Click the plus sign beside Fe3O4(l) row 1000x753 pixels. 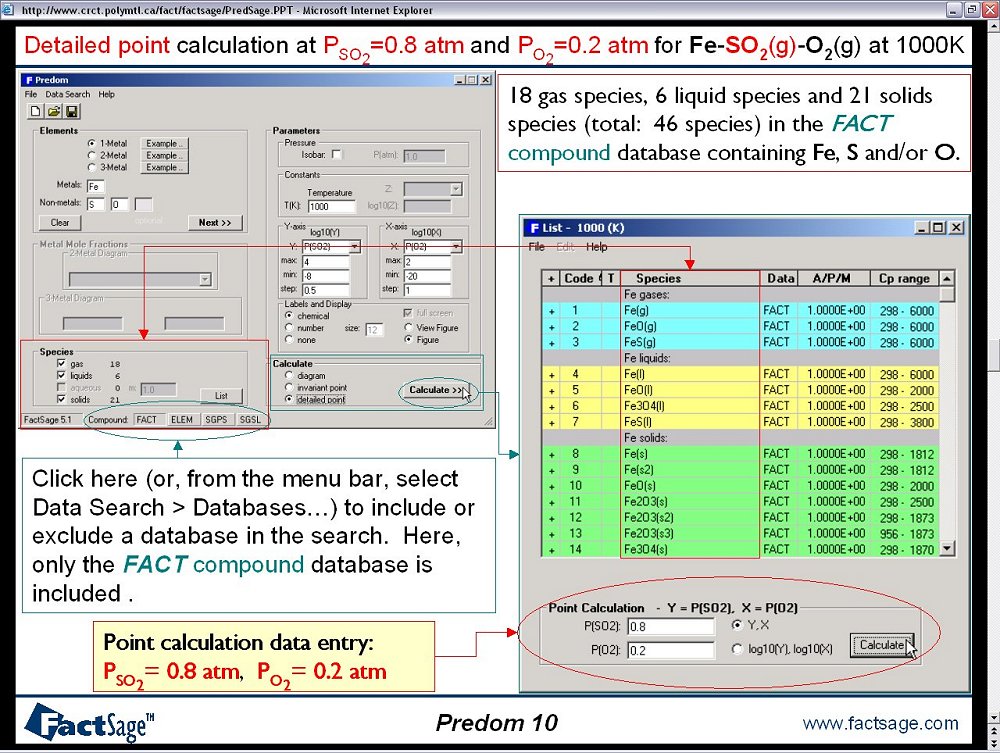[x=551, y=406]
